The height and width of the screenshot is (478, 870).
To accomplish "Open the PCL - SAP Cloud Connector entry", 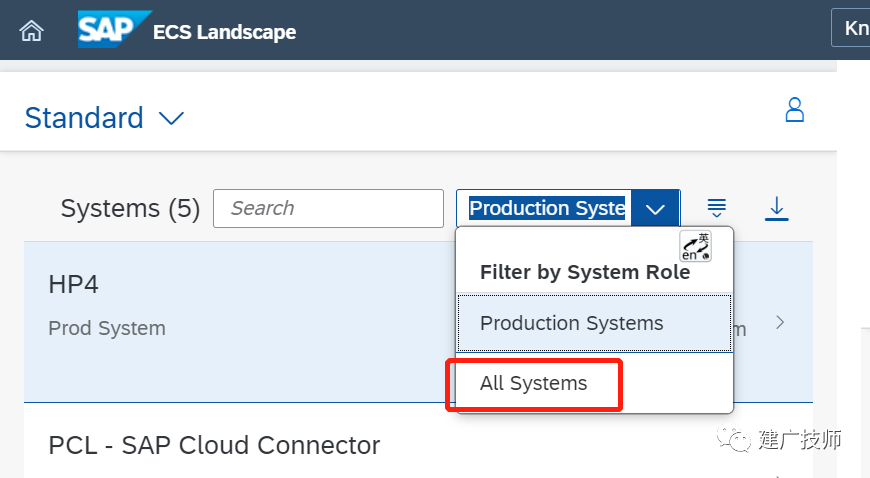I will pyautogui.click(x=214, y=445).
